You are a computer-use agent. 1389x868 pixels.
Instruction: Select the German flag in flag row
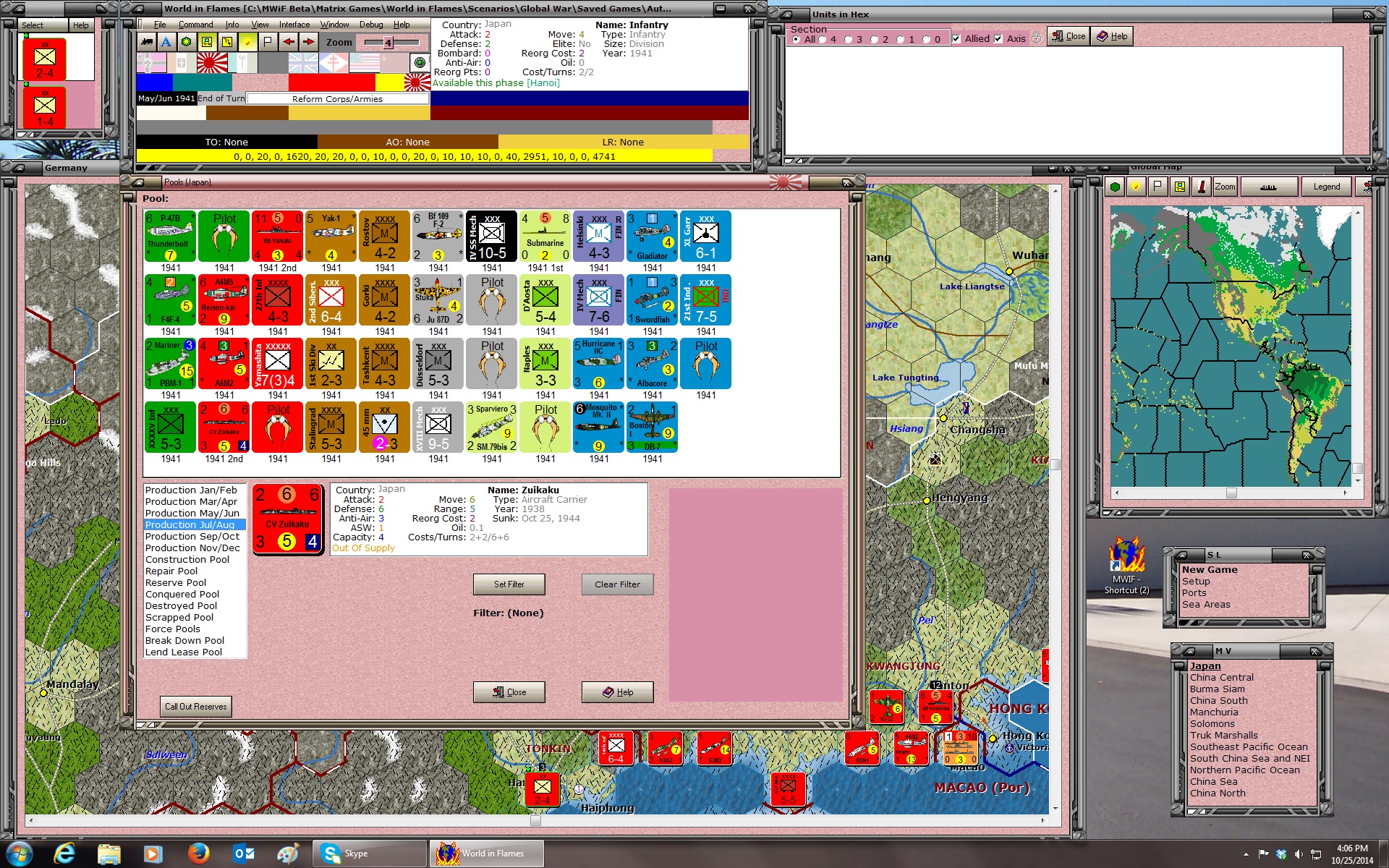point(152,63)
